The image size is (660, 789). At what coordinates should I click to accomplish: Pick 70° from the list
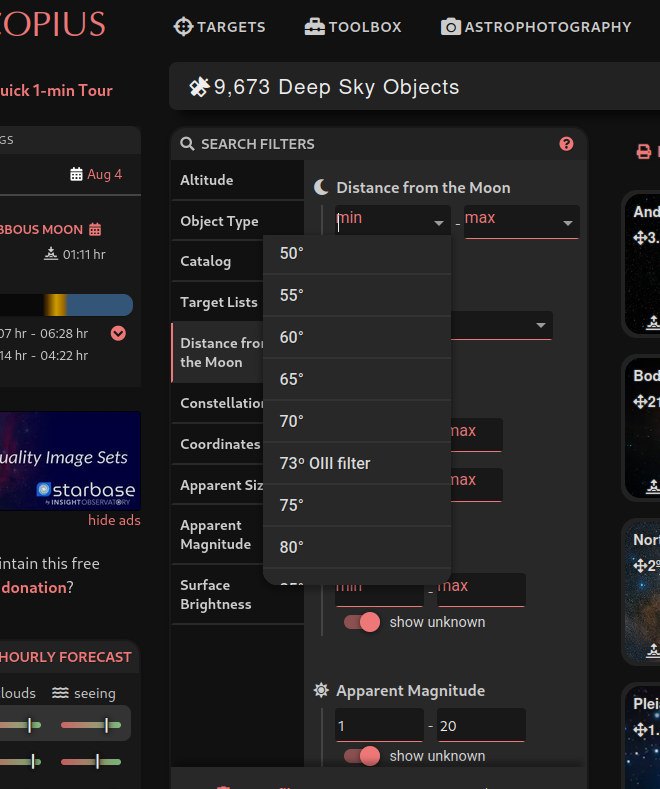pos(357,421)
